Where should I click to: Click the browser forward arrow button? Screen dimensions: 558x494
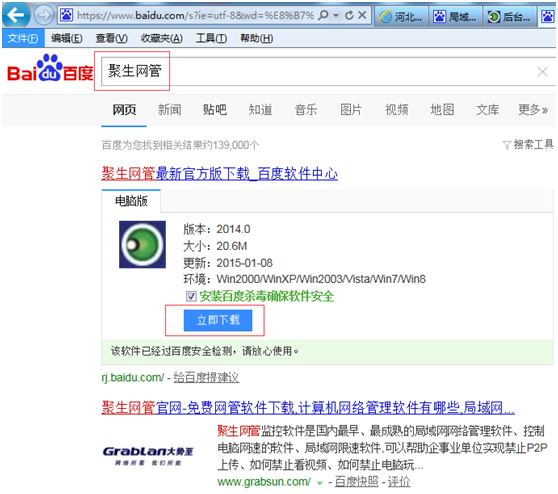click(43, 15)
